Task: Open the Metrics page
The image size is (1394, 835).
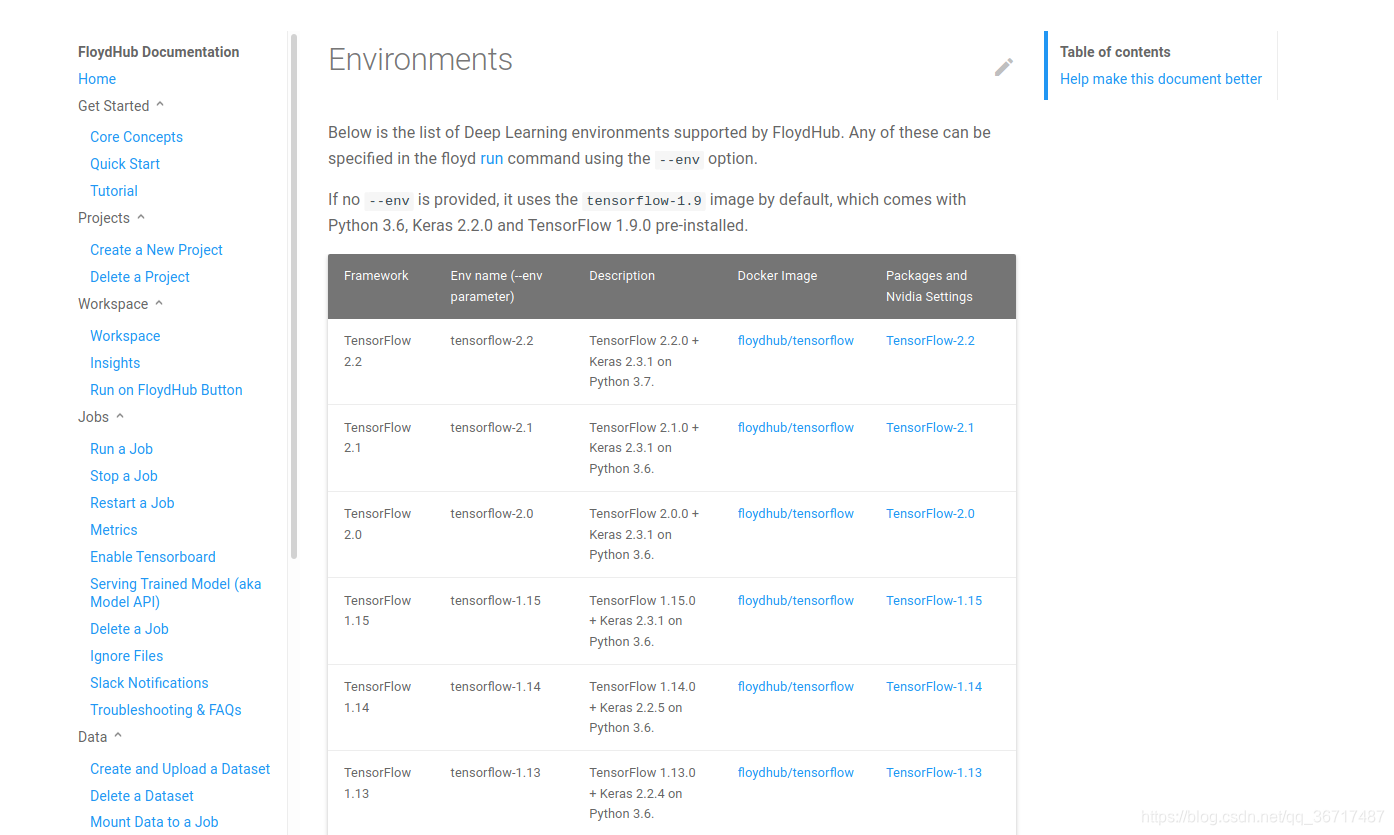Action: 114,530
